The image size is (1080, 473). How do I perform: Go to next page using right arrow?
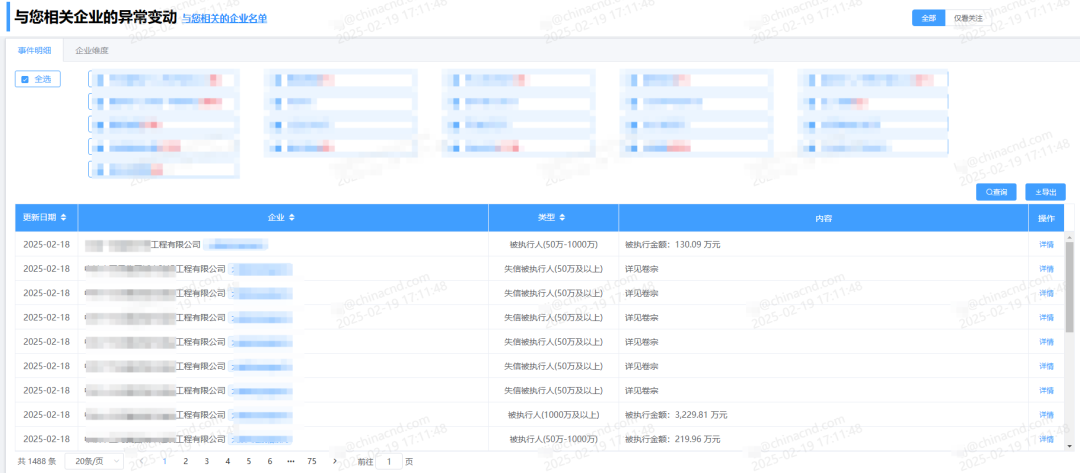click(340, 461)
